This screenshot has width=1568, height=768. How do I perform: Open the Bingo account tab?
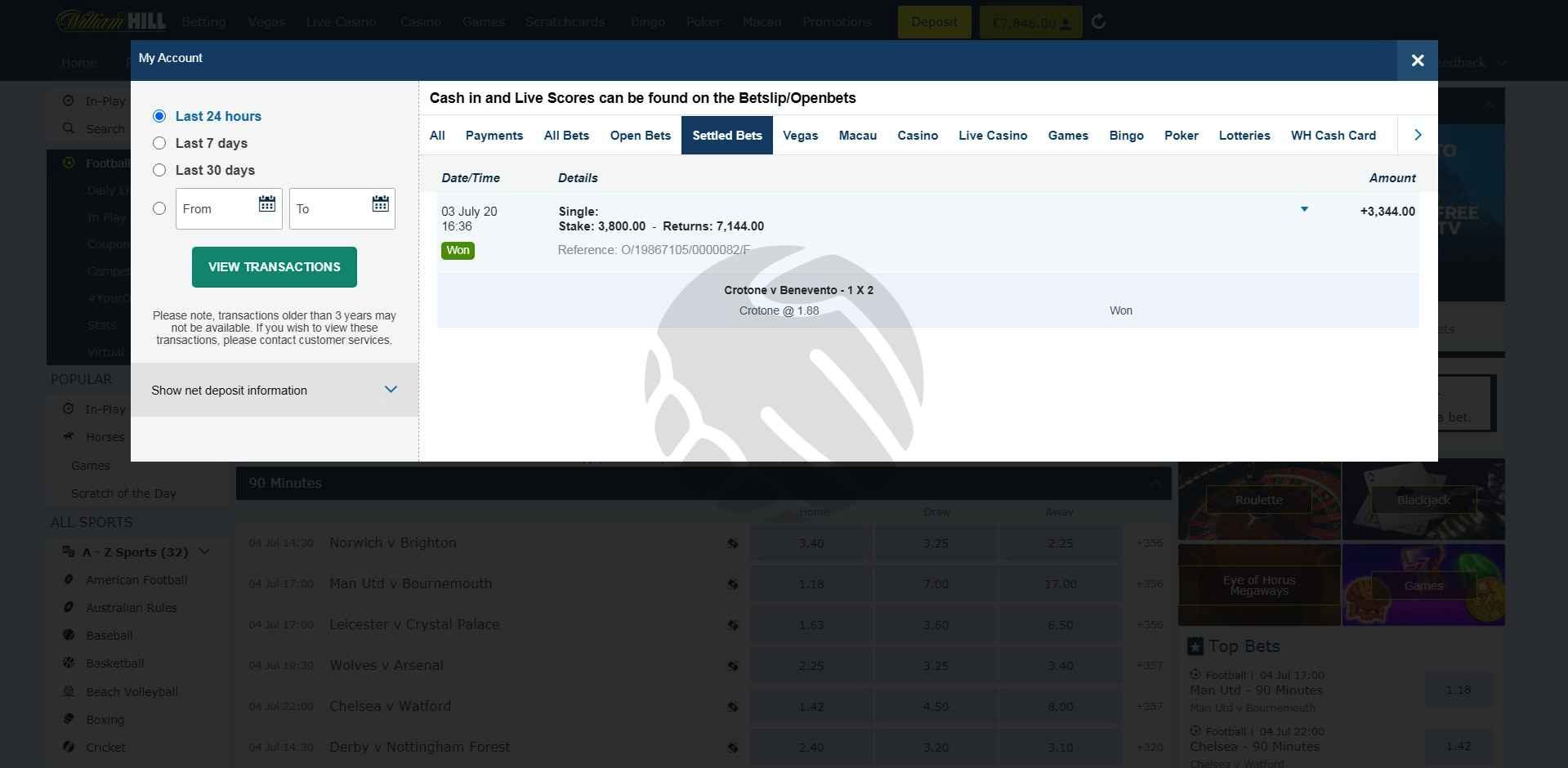click(1127, 136)
